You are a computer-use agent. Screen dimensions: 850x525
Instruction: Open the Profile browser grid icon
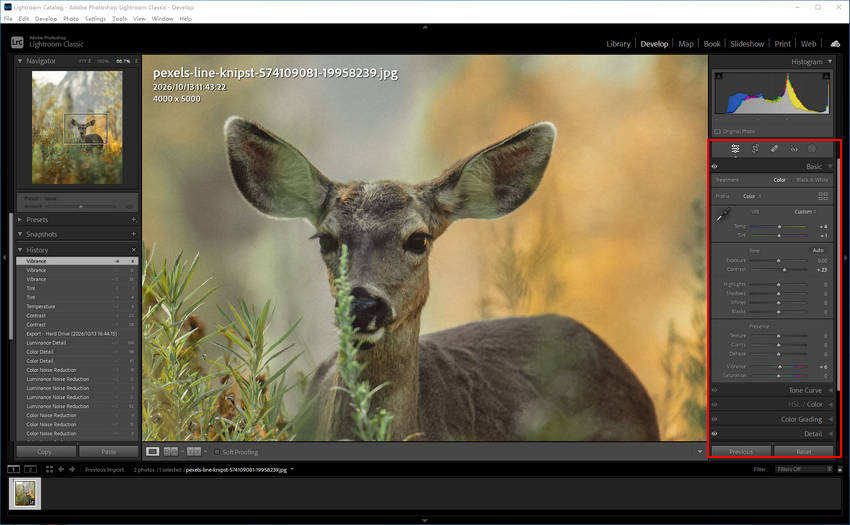tap(823, 196)
